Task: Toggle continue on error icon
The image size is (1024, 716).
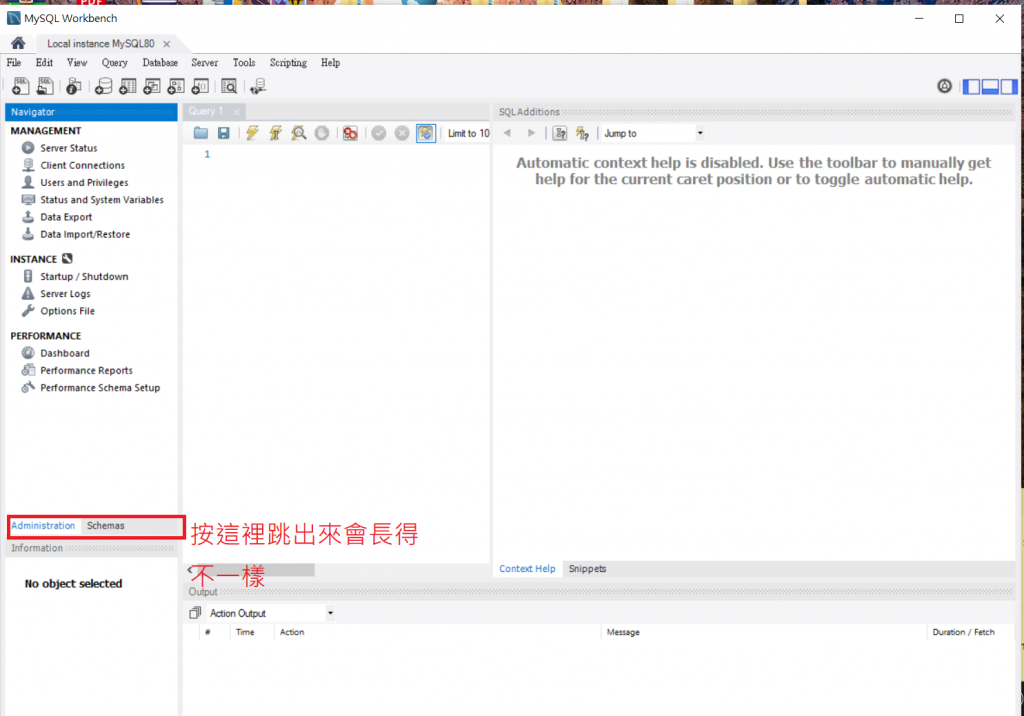Action: [351, 133]
